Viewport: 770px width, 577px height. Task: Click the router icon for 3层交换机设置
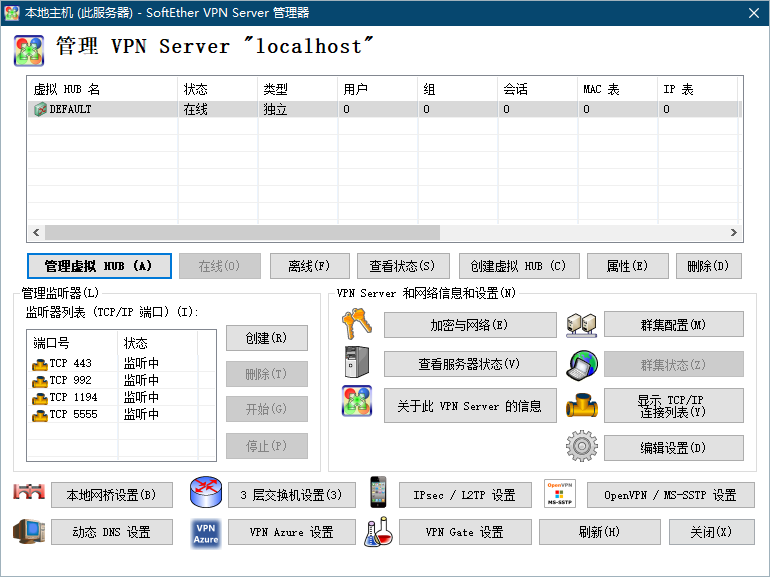coord(206,492)
